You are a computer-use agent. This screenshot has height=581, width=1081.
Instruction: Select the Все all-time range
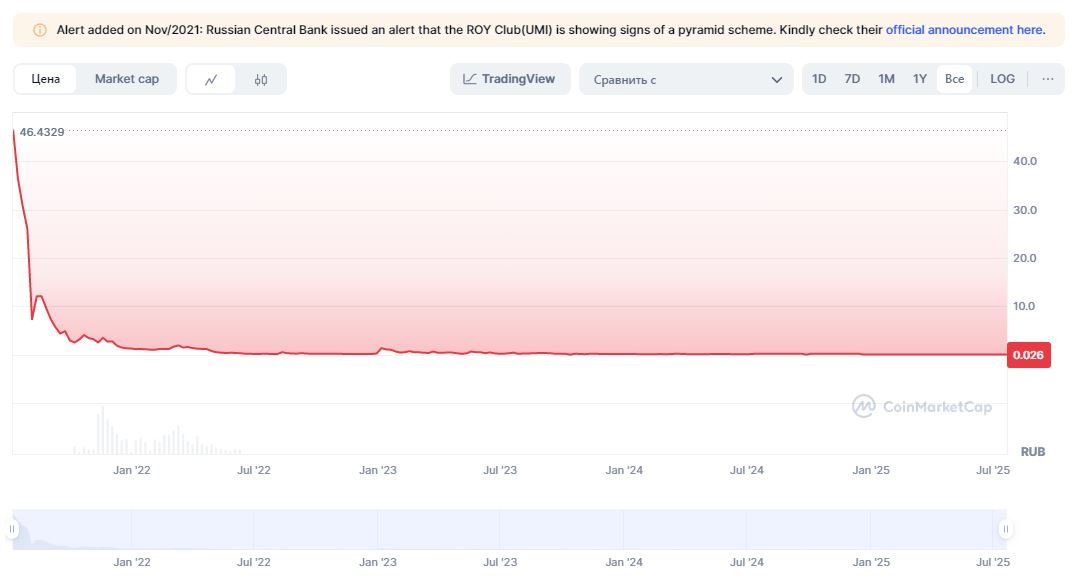955,79
